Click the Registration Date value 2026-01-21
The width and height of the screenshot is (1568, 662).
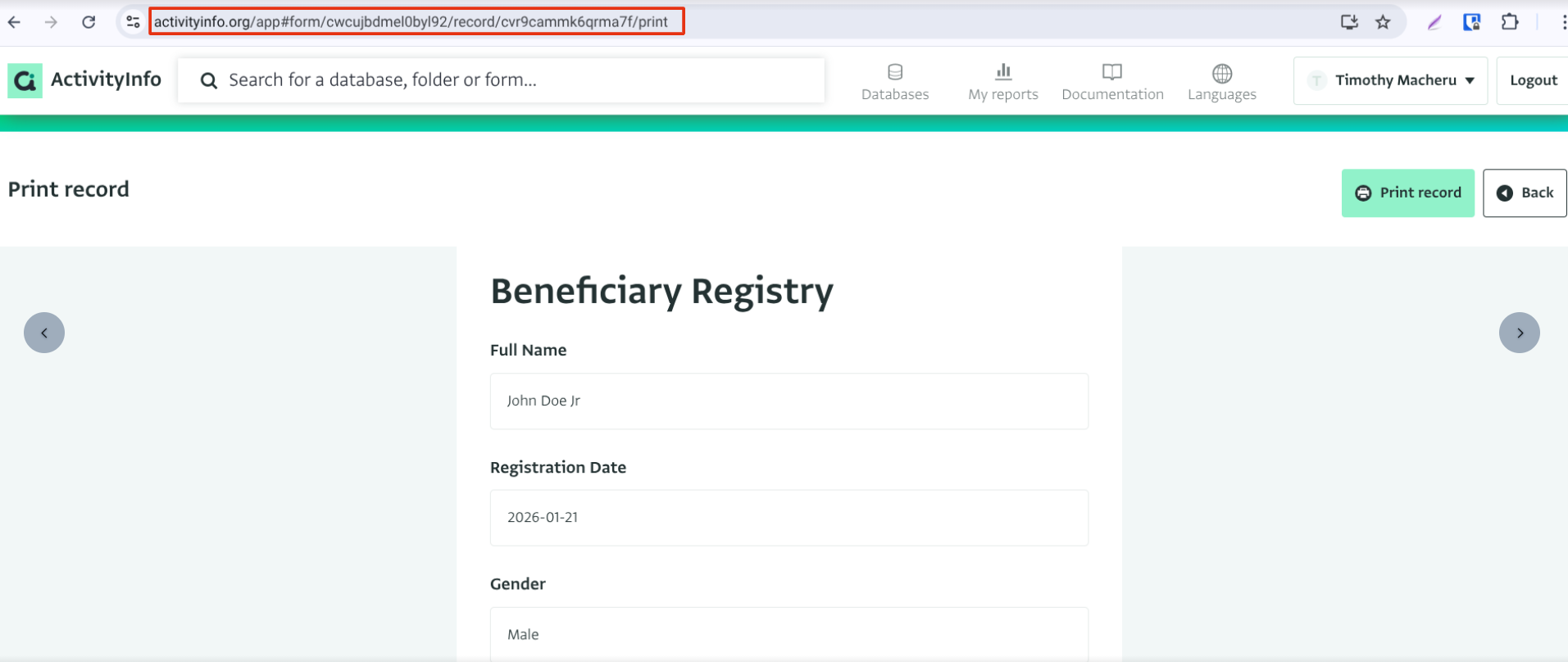(x=789, y=518)
